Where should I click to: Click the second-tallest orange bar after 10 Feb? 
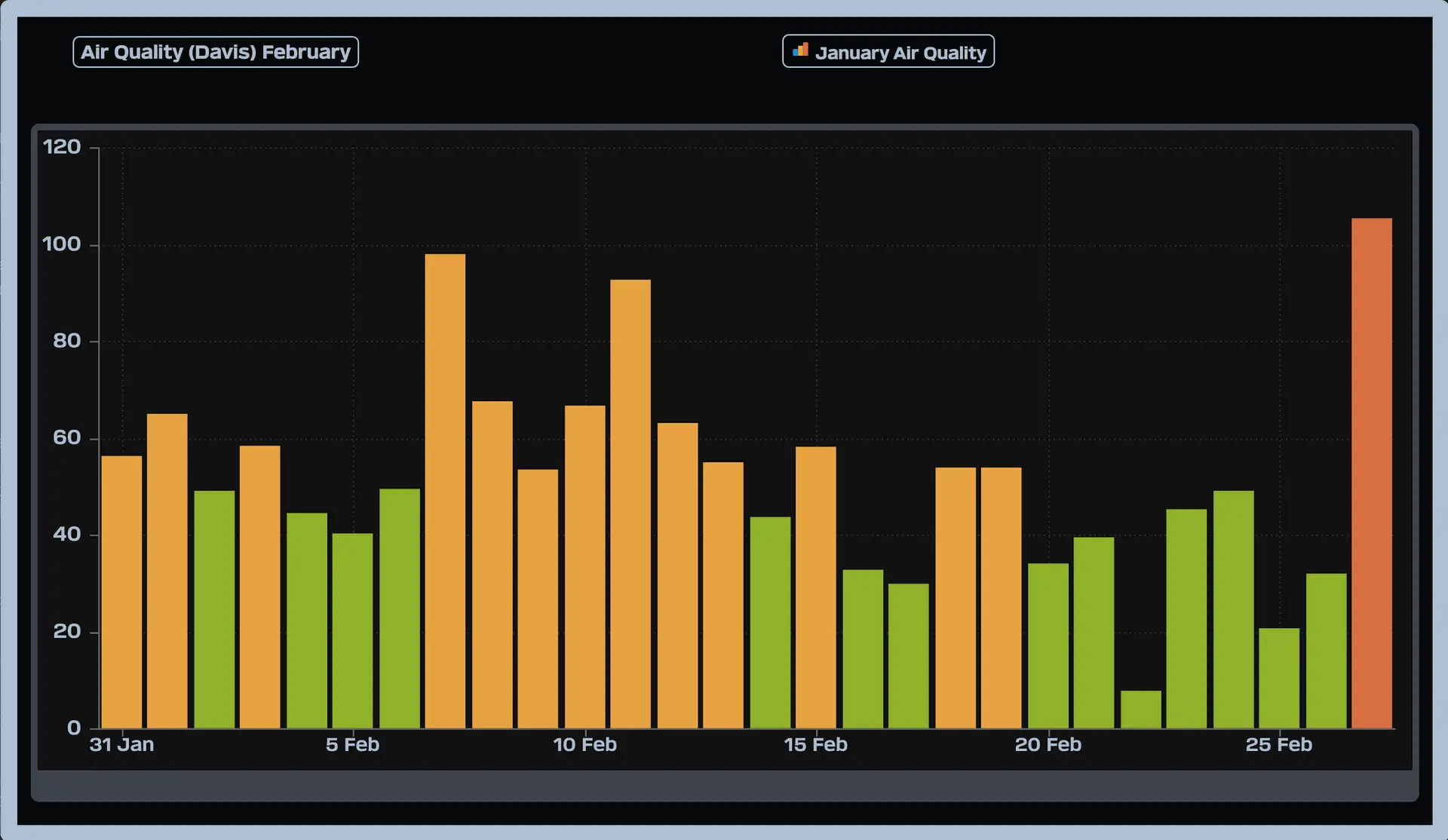click(x=630, y=503)
